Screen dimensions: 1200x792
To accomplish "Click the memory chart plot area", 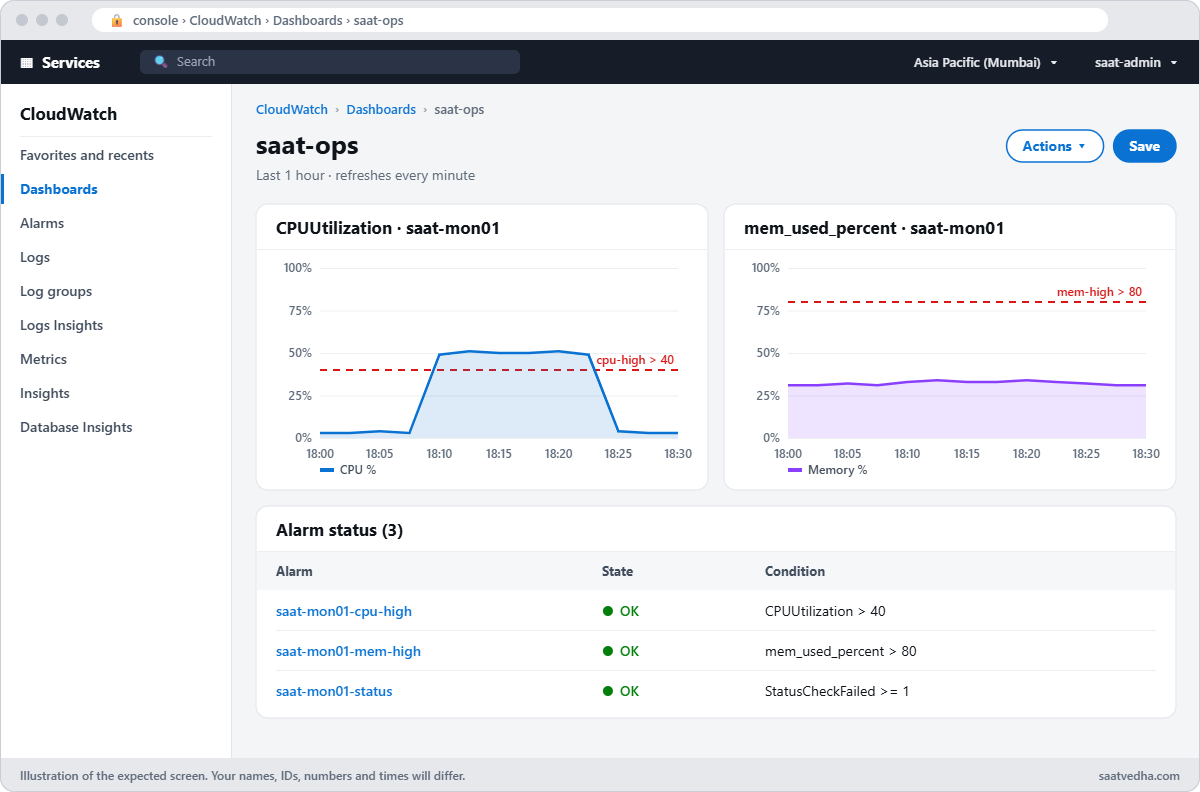I will pos(967,353).
